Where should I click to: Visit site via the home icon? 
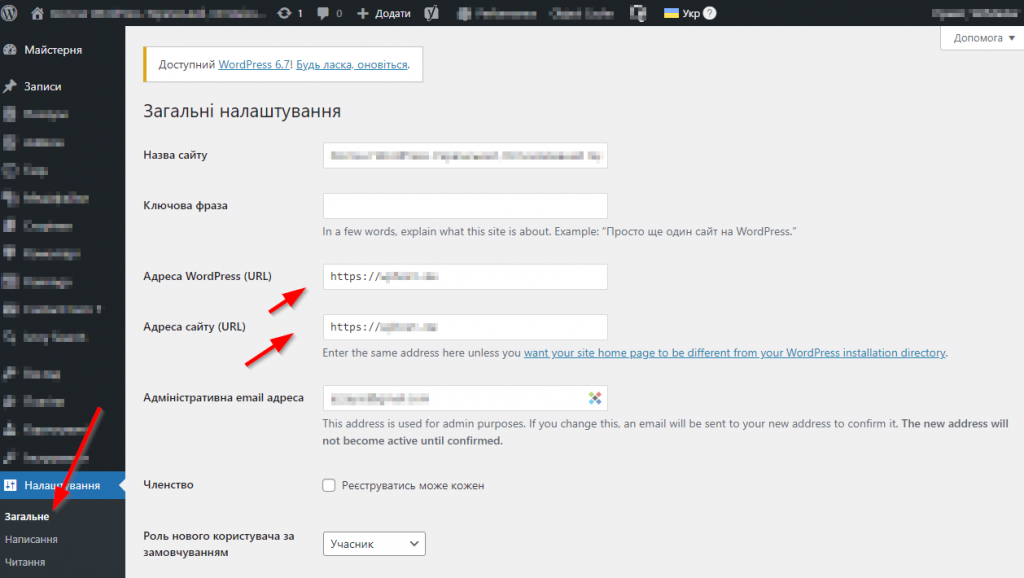point(37,13)
